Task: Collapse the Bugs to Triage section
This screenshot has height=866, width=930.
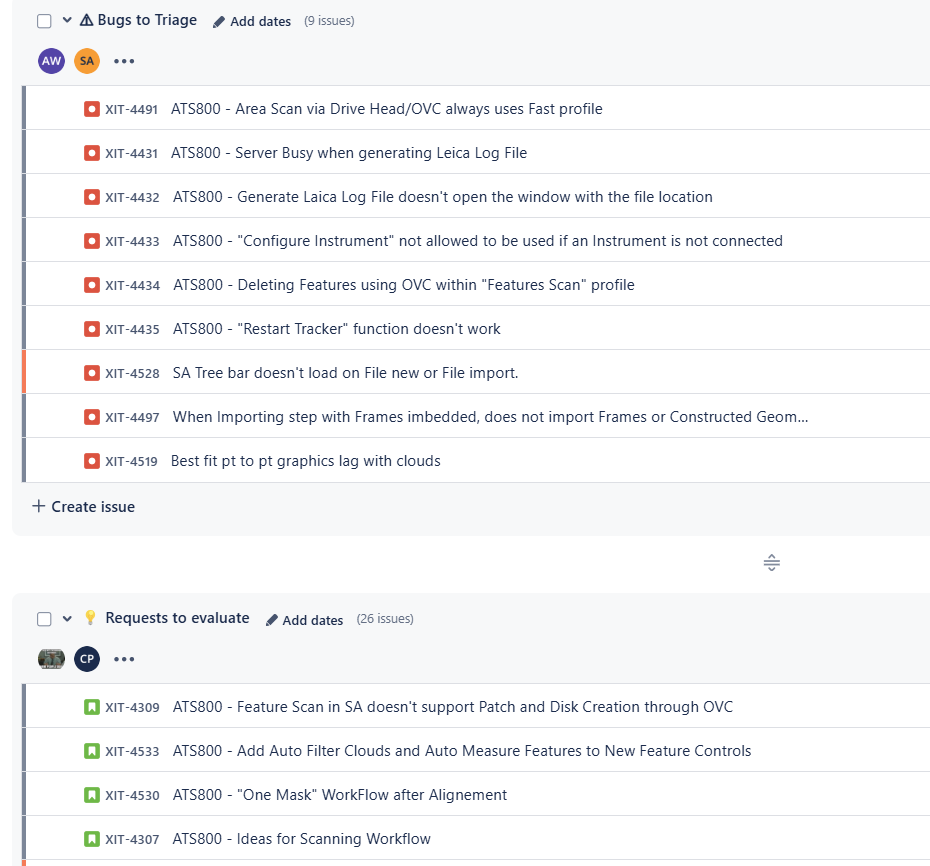Action: (67, 20)
